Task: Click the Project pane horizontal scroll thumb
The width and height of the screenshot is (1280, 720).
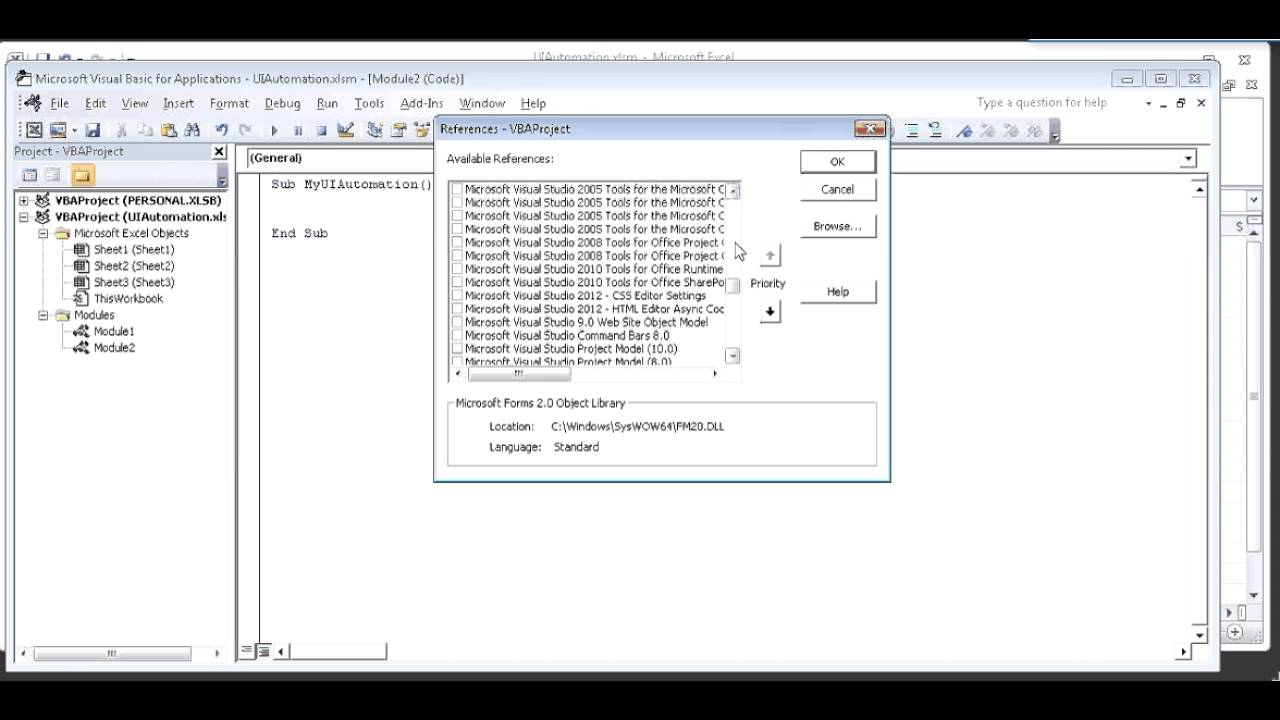Action: click(x=112, y=653)
